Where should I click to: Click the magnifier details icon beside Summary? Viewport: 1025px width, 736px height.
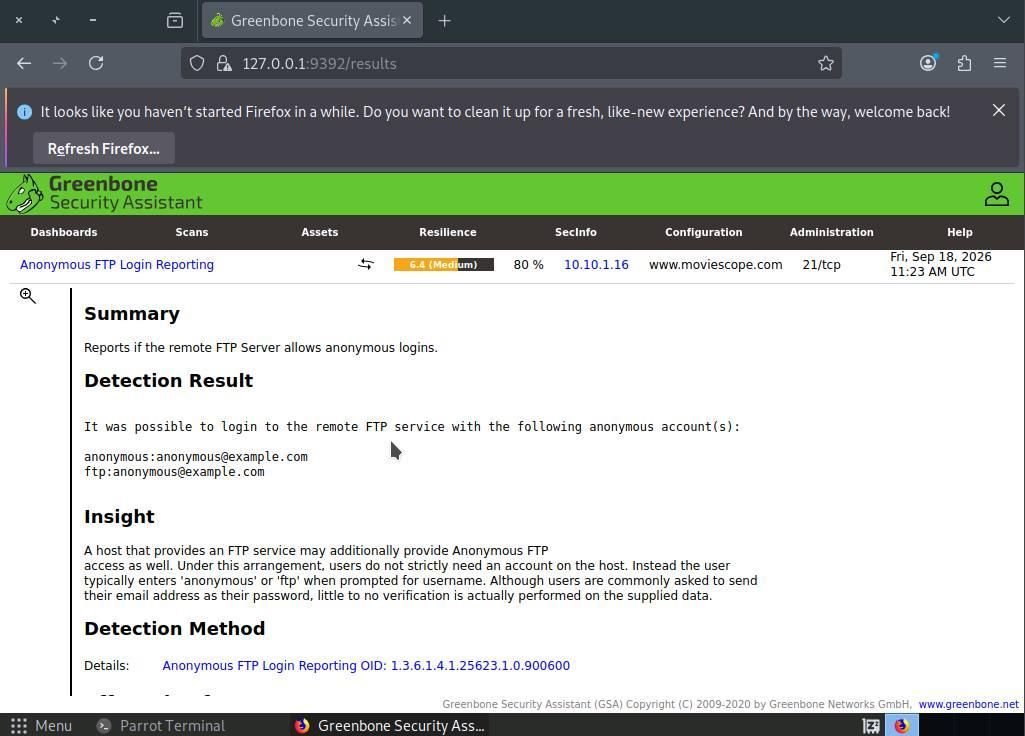pyautogui.click(x=27, y=295)
